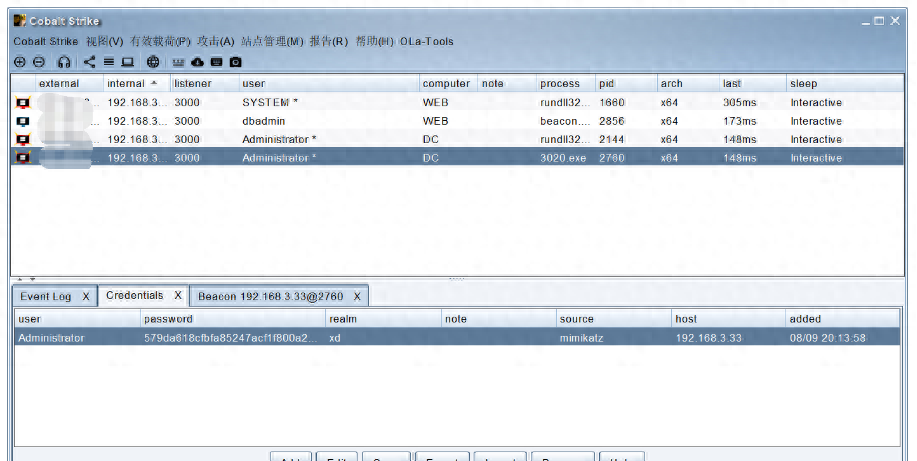Open the 报告(R) menu
Viewport: 917px width, 461px height.
(x=329, y=42)
